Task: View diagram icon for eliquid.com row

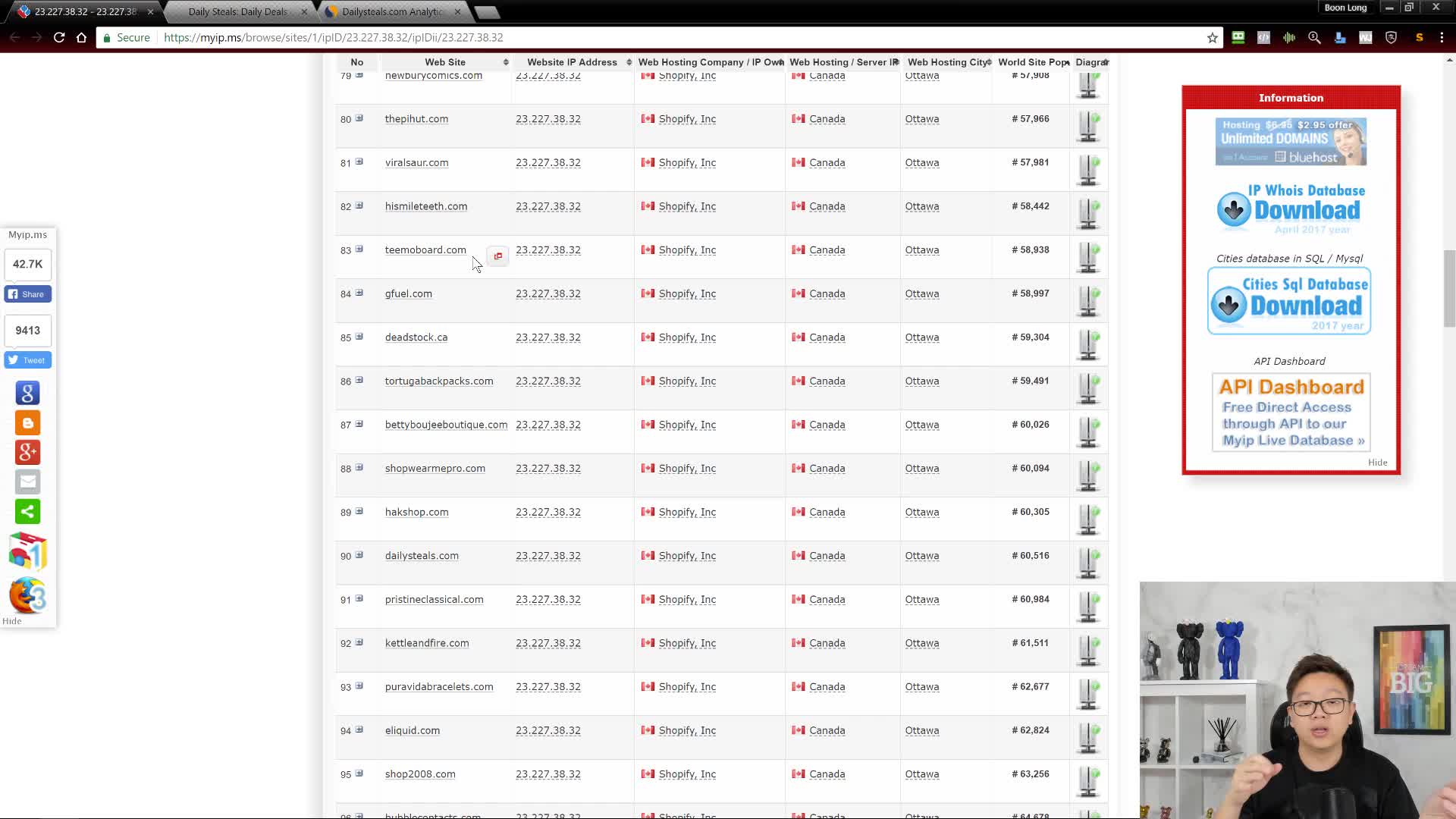Action: pos(1088,738)
